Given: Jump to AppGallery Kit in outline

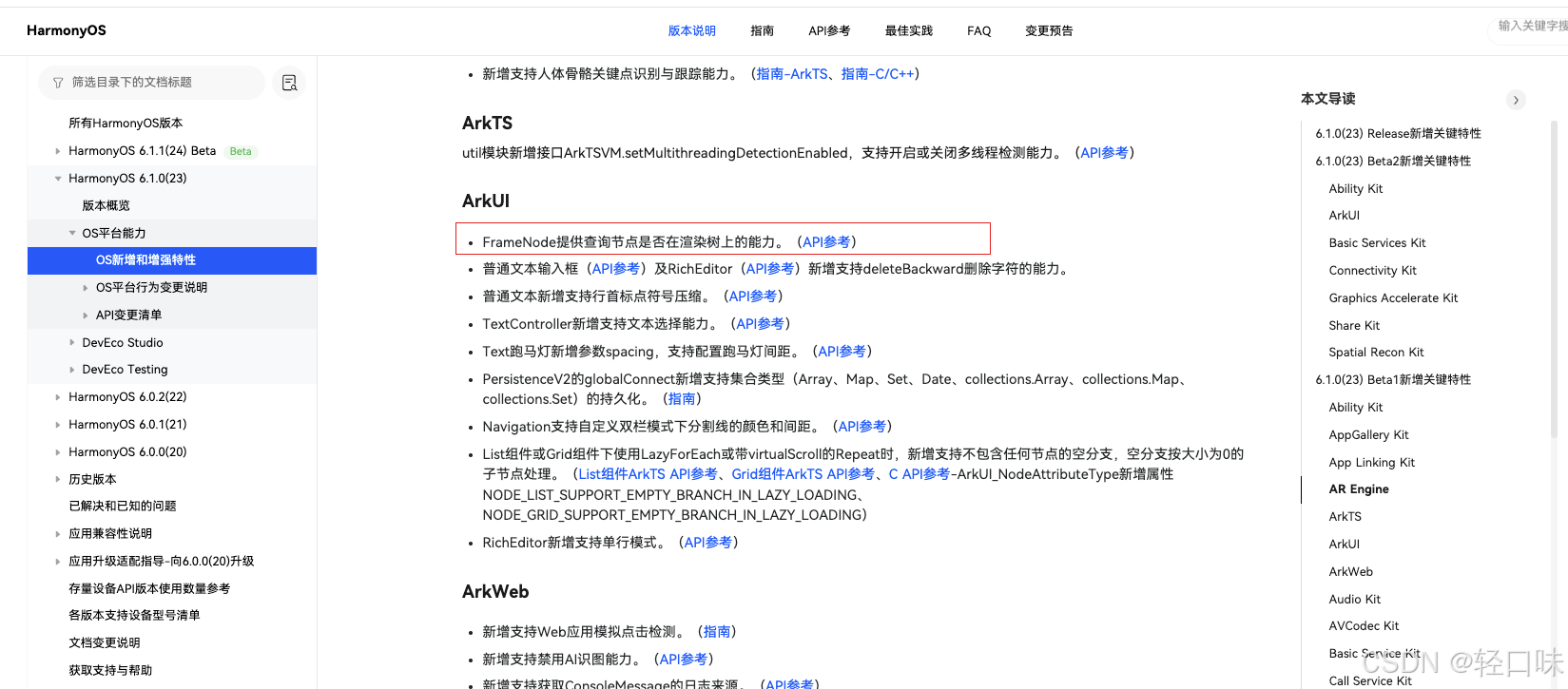Looking at the screenshot, I should pyautogui.click(x=1368, y=435).
